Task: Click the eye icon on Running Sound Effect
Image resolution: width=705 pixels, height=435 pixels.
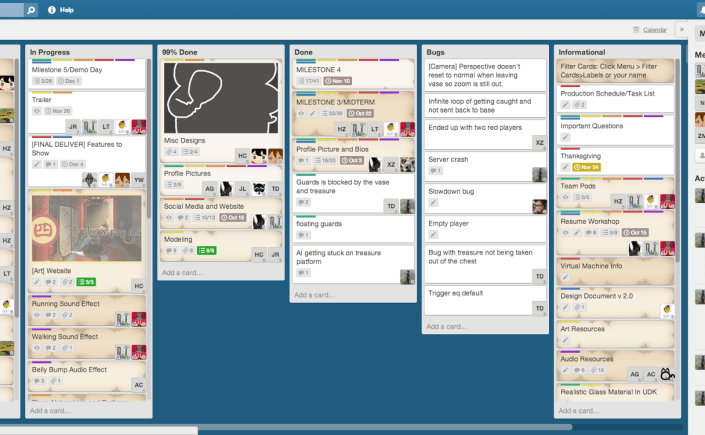Action: pos(36,316)
